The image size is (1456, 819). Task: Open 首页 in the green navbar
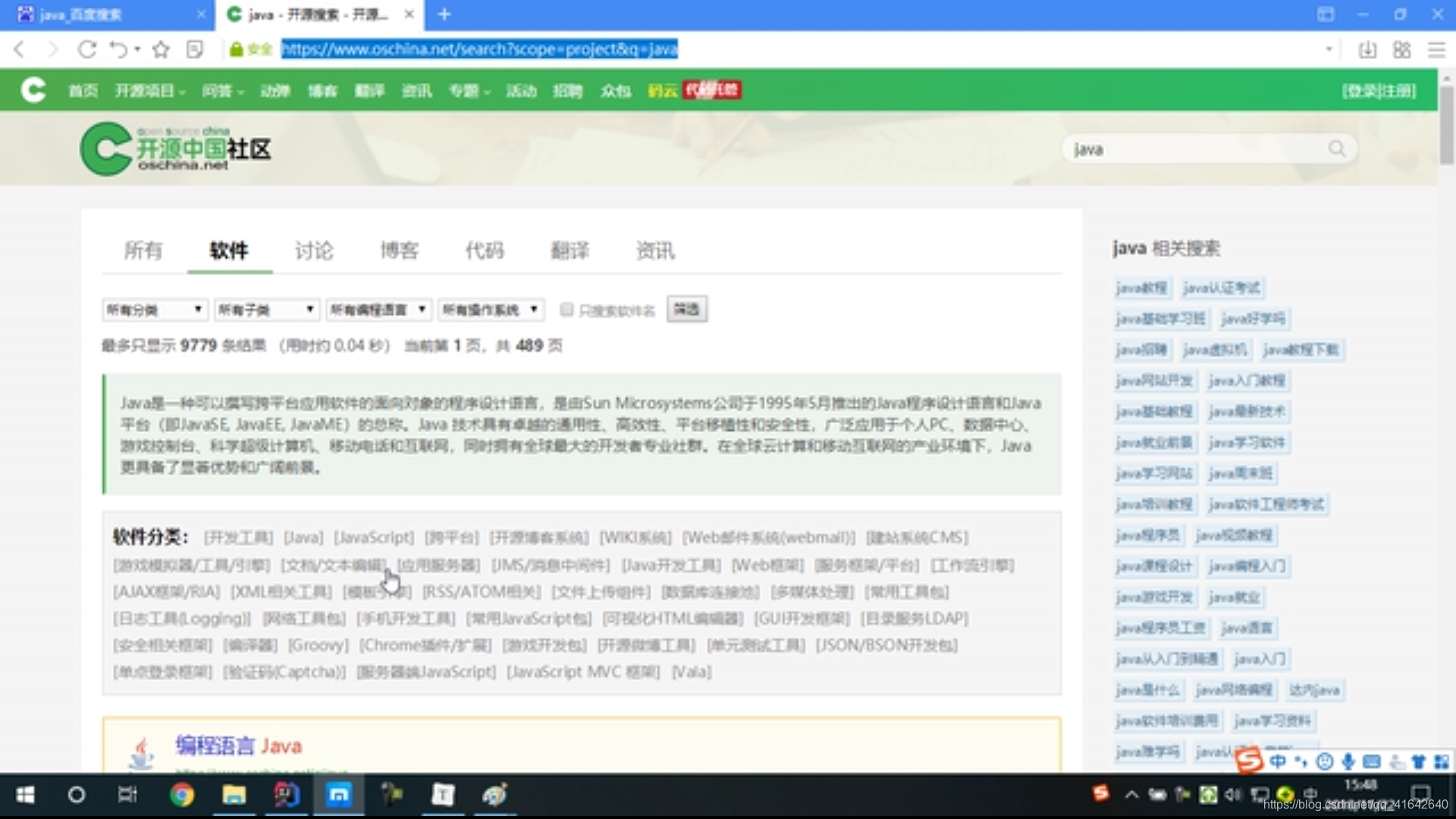point(83,91)
